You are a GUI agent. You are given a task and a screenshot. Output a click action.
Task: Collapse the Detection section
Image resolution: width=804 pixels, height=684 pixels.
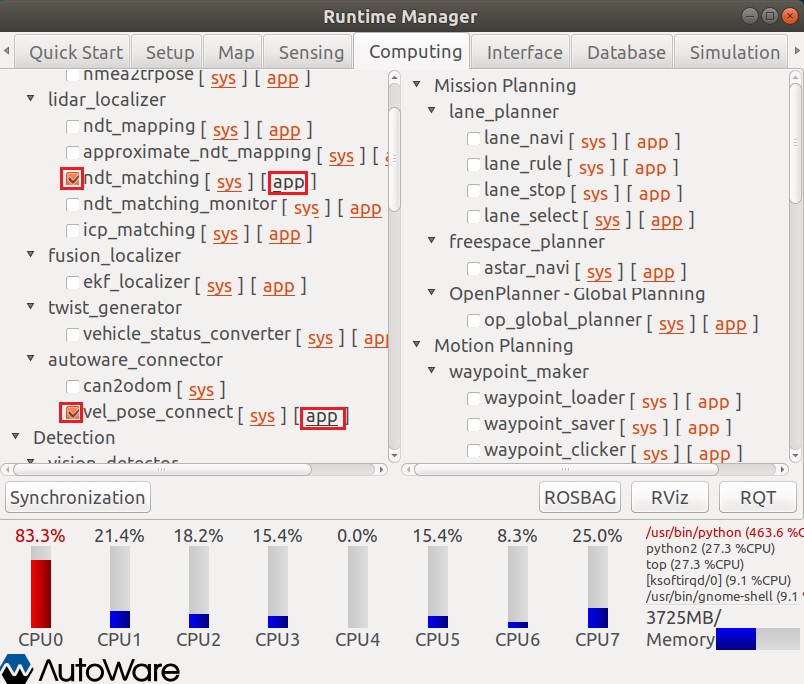click(16, 436)
